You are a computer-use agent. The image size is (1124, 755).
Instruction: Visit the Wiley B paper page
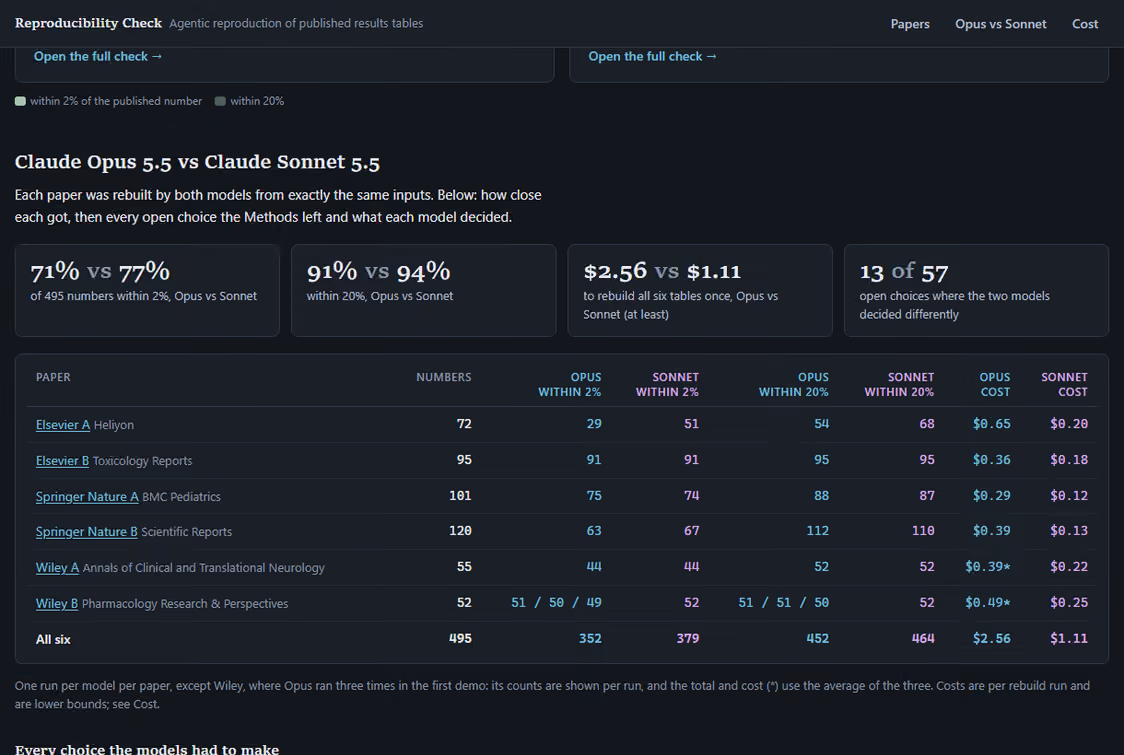[57, 603]
